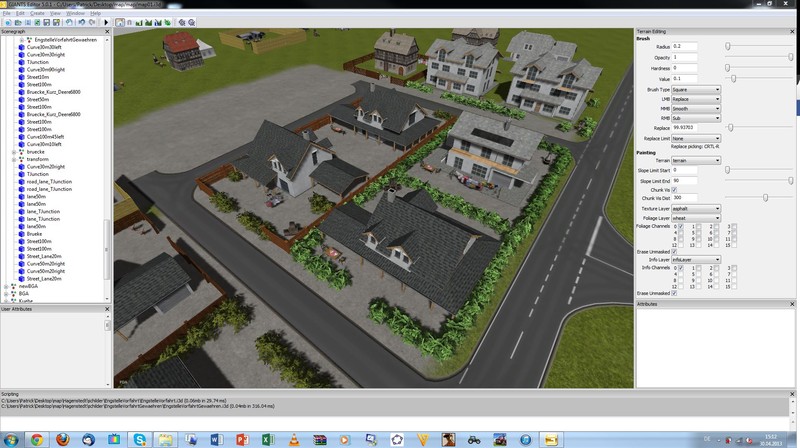The image size is (800, 448).
Task: Open Skype from taskbar
Action: [139, 439]
